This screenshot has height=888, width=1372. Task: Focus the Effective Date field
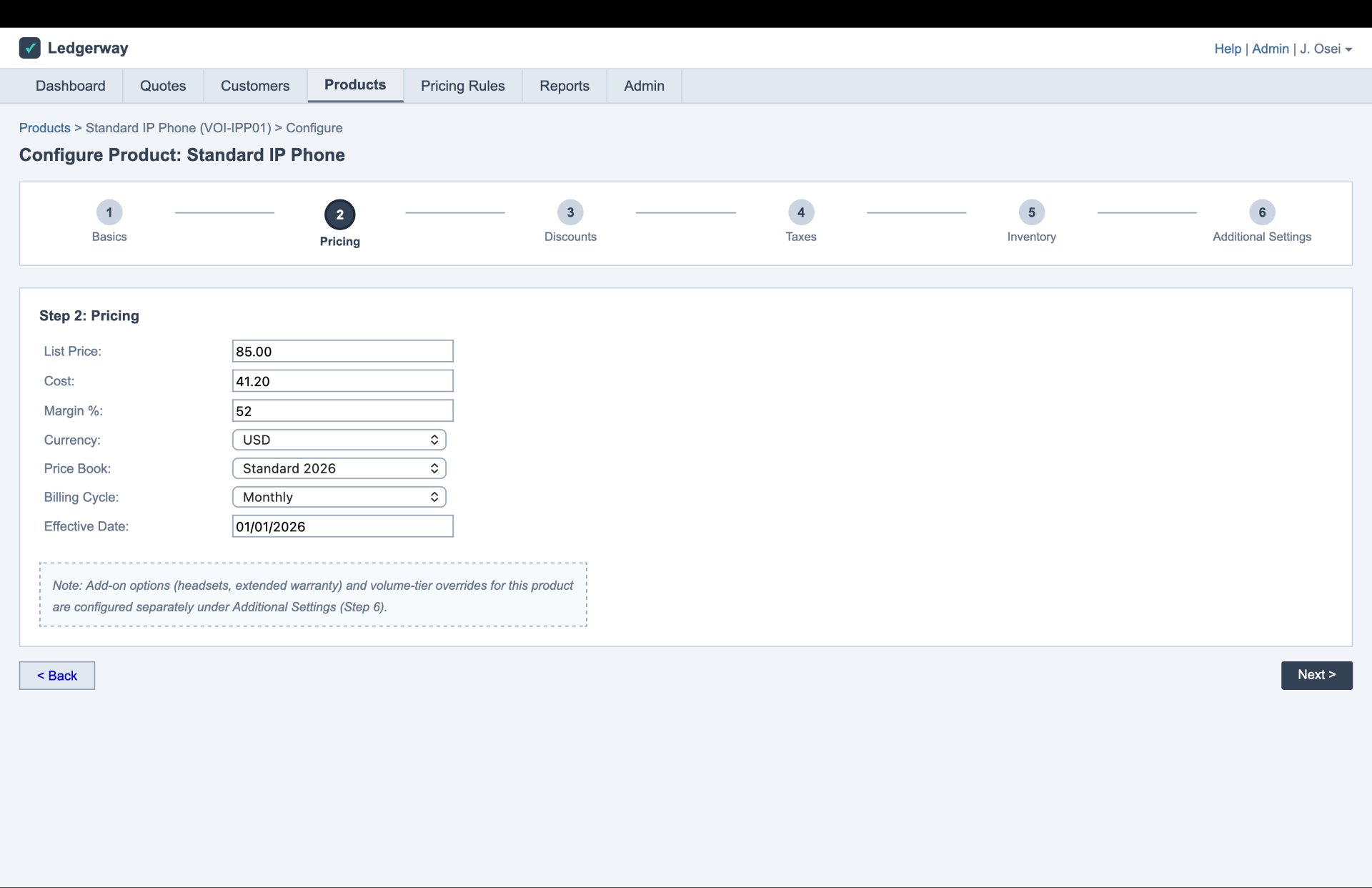coord(343,526)
